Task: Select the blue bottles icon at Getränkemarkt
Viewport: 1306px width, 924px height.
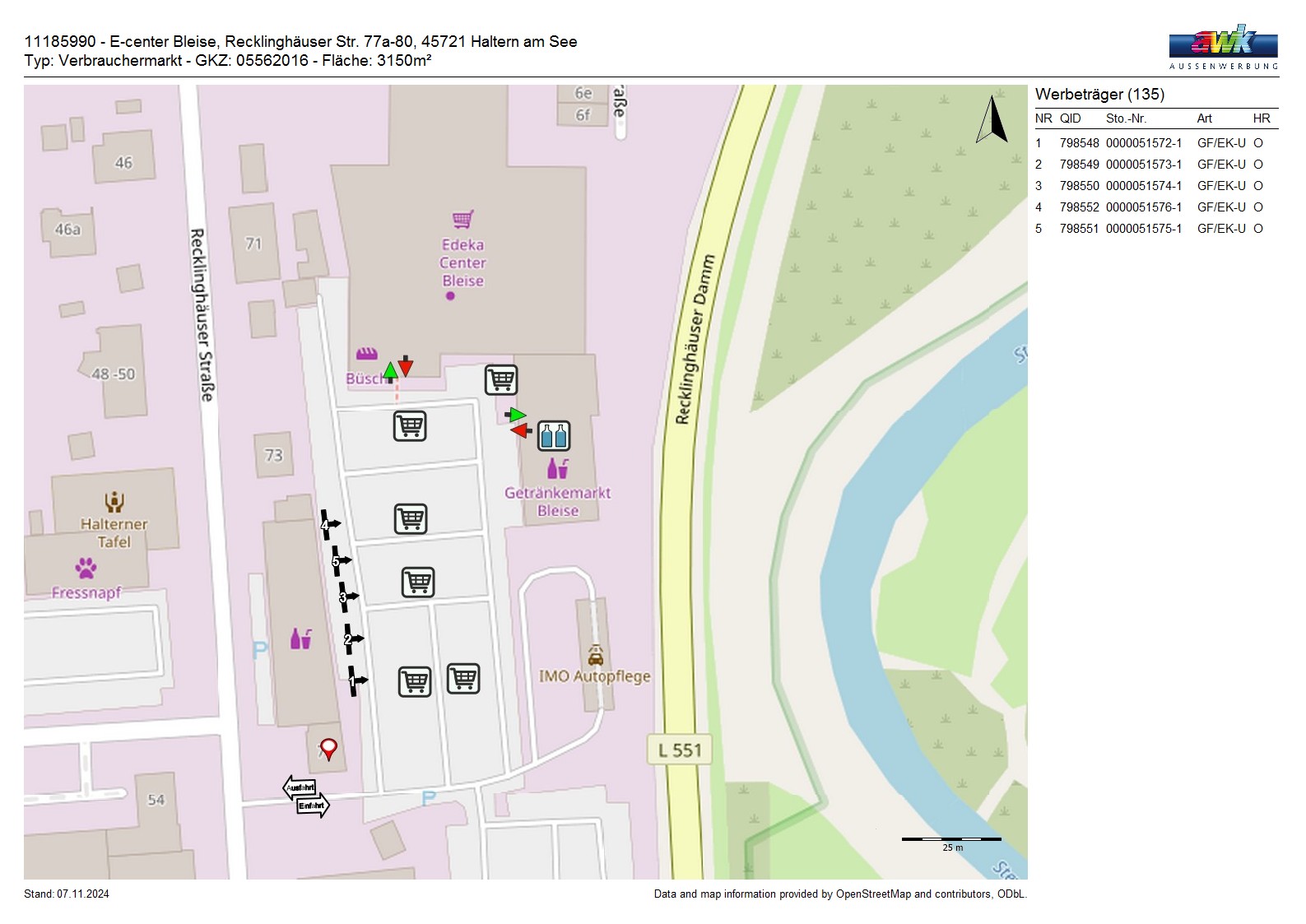Action: click(554, 436)
